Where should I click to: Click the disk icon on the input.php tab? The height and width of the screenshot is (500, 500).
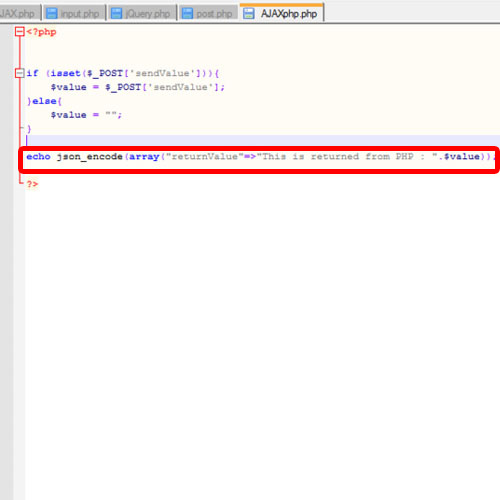coord(51,13)
